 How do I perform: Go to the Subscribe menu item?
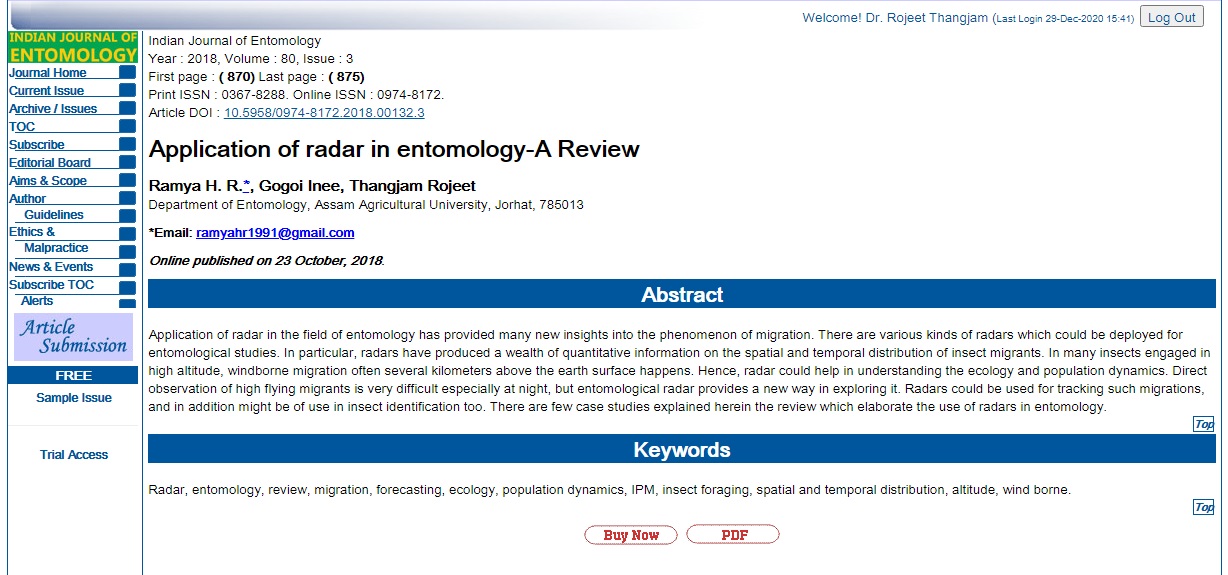[37, 145]
